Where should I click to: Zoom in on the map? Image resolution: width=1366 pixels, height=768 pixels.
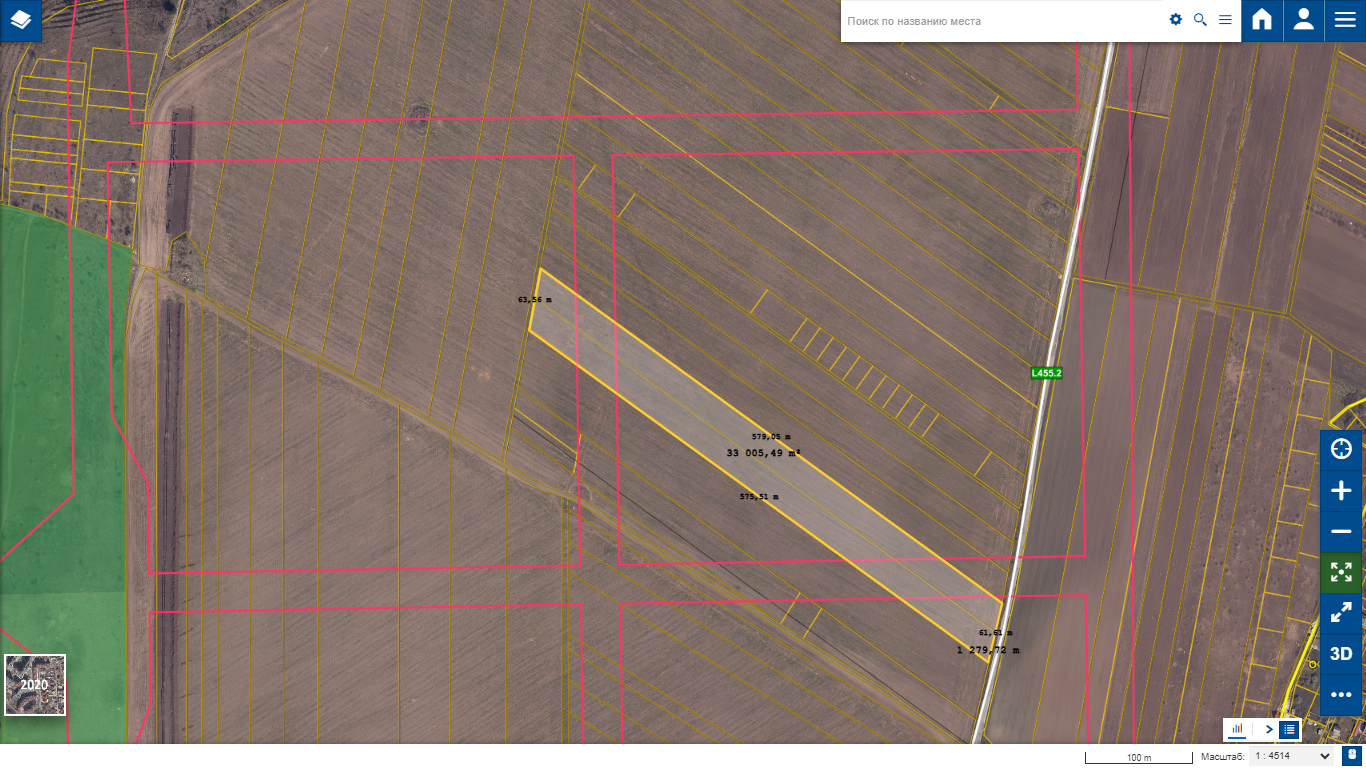pos(1341,490)
